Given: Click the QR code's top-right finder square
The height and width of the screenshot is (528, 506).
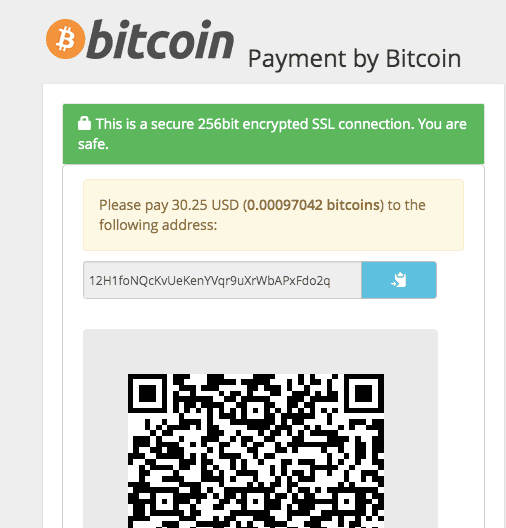Looking at the screenshot, I should click(x=364, y=393).
